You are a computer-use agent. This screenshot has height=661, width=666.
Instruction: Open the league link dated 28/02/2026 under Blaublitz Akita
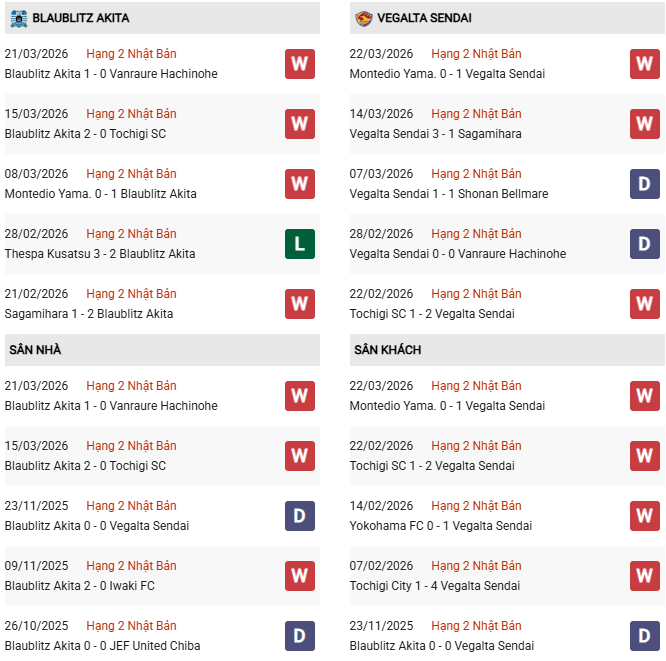131,234
